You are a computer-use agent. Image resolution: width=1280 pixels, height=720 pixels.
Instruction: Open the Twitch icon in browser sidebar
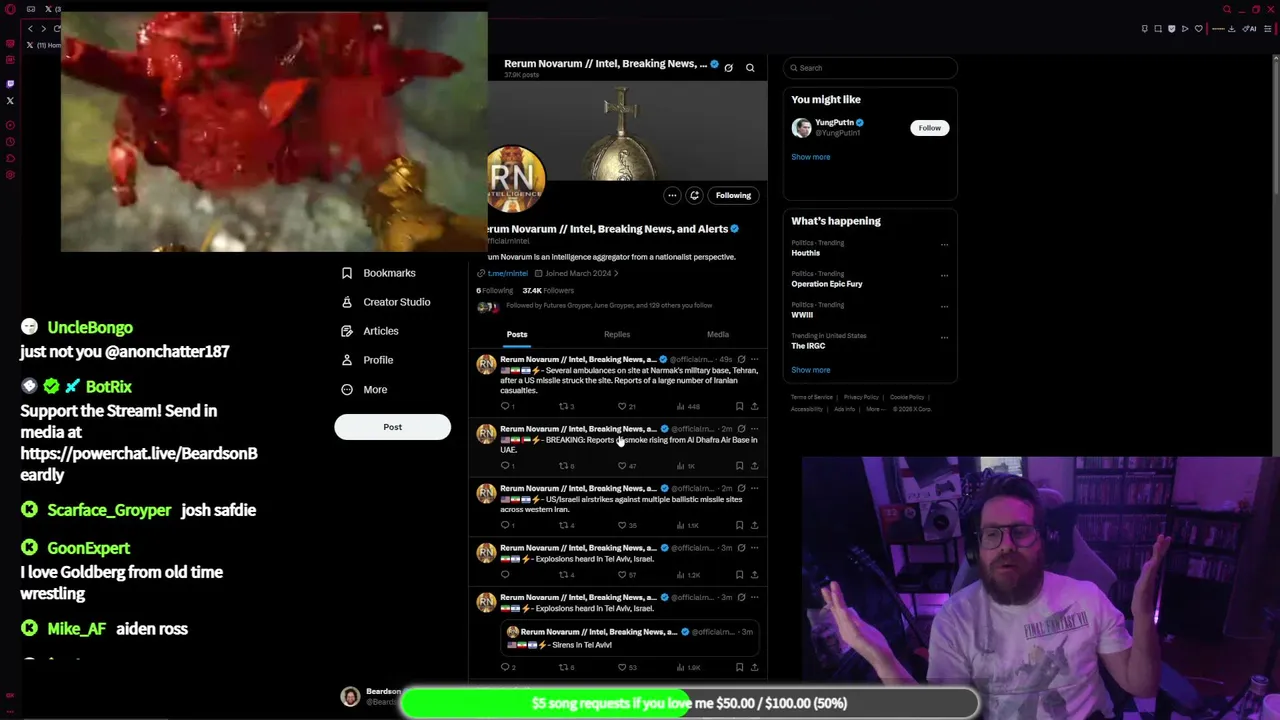pyautogui.click(x=10, y=84)
